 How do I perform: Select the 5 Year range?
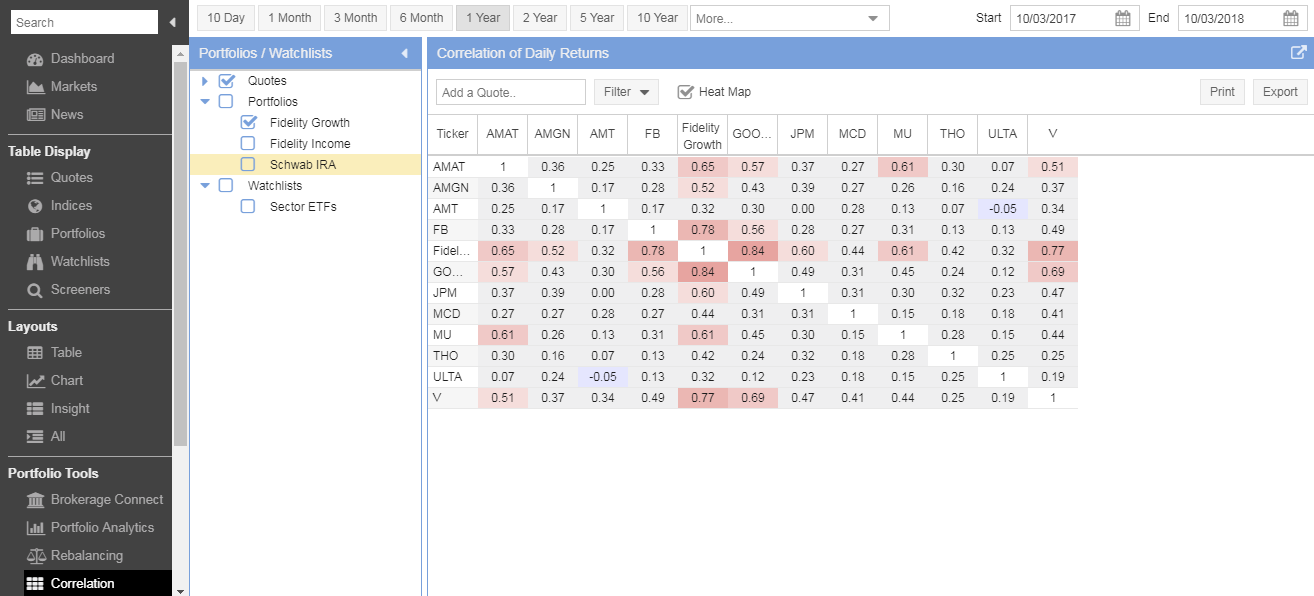pos(597,18)
